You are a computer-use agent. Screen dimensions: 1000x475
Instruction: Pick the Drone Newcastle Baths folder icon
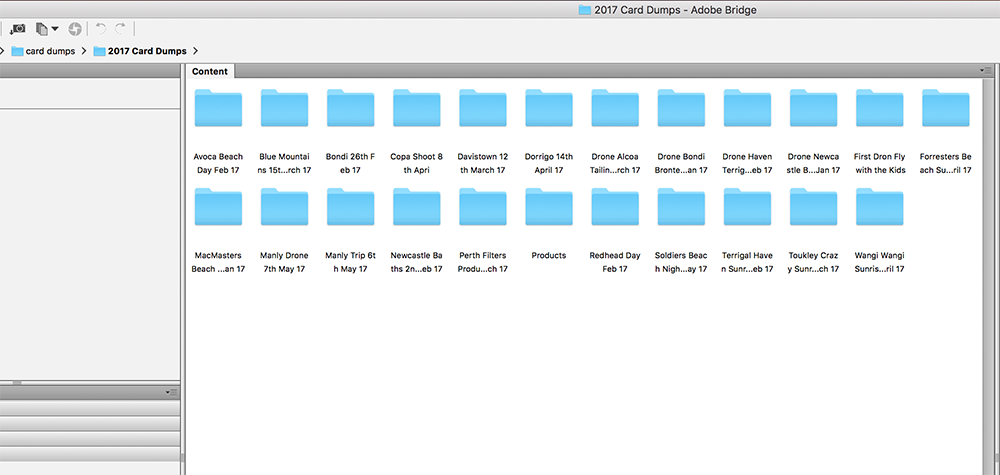tap(813, 108)
